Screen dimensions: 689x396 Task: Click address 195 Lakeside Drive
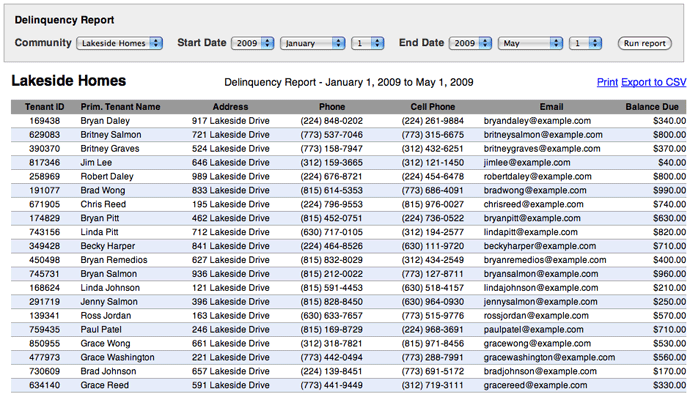click(x=231, y=204)
